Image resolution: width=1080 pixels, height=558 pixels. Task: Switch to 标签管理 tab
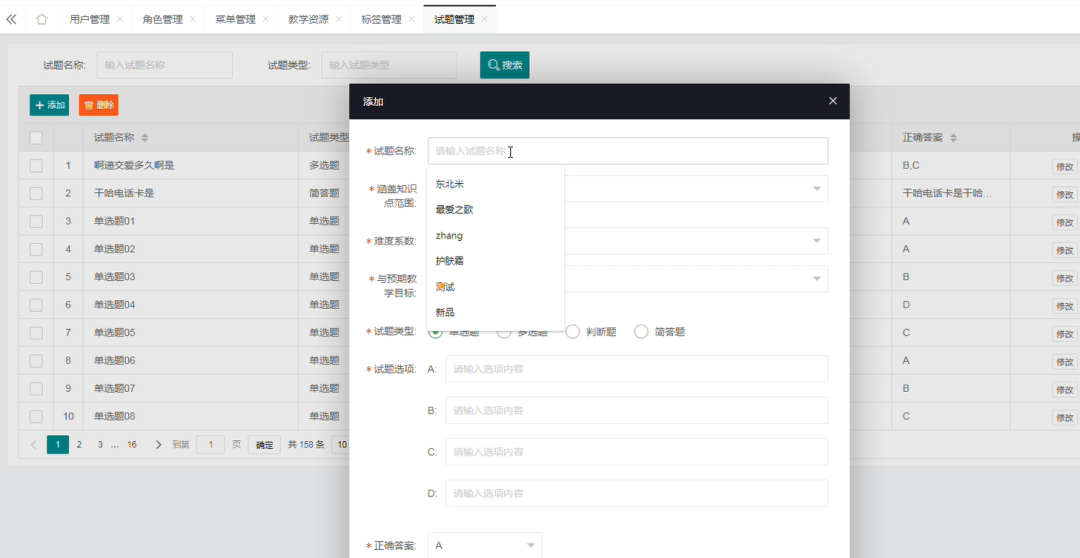click(382, 19)
